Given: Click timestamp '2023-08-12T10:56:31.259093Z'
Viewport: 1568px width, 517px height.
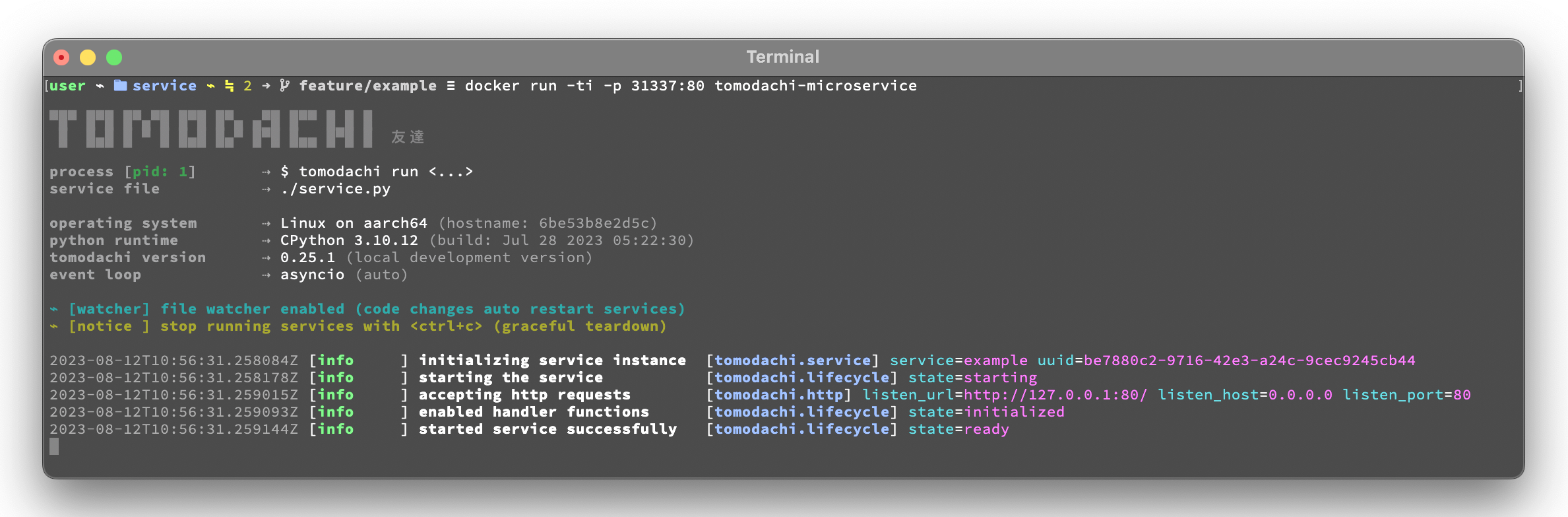Looking at the screenshot, I should 173,412.
